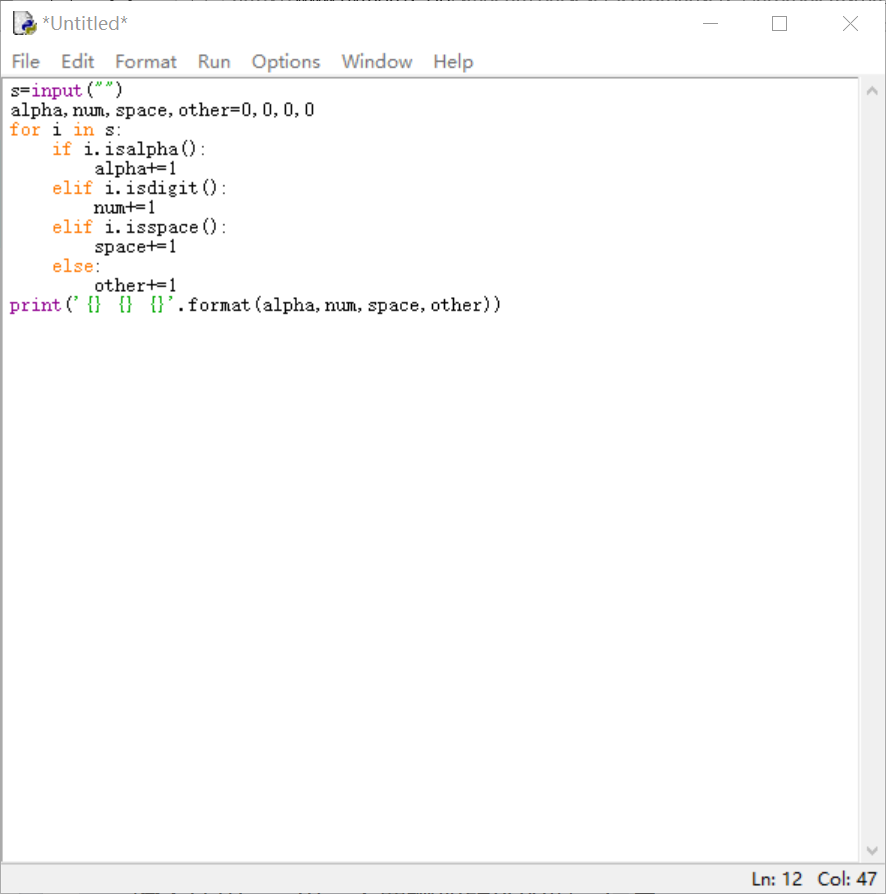
Task: Click the 'Ln: 12' status bar entry
Action: tap(777, 879)
